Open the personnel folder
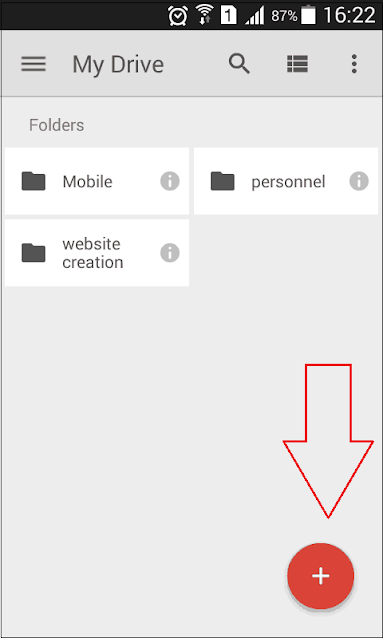This screenshot has width=383, height=638. [x=286, y=181]
